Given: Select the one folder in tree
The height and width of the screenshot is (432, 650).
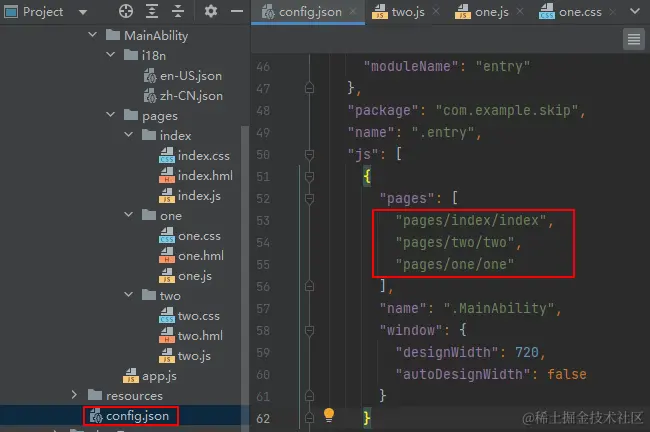Looking at the screenshot, I should click(x=162, y=216).
